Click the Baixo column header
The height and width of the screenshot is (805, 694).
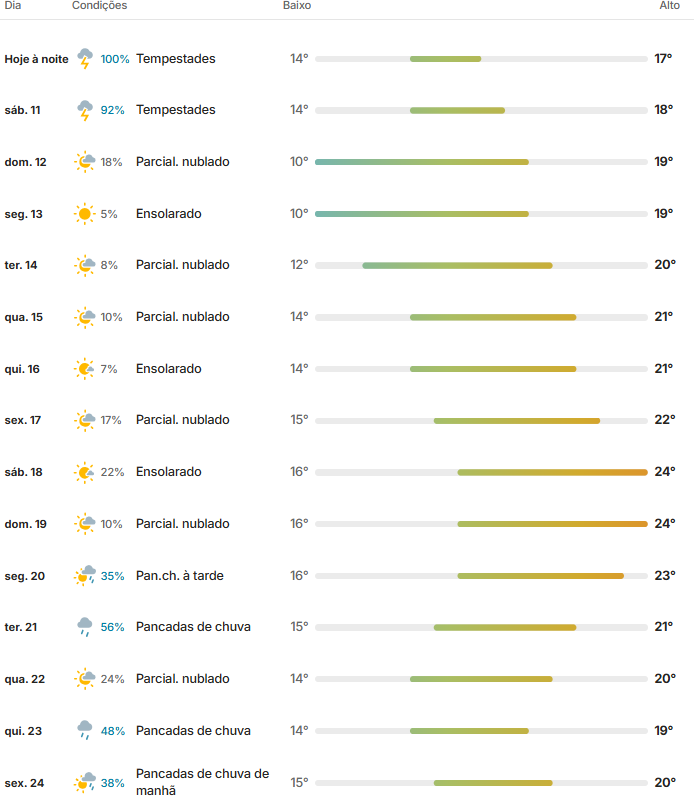pos(297,6)
